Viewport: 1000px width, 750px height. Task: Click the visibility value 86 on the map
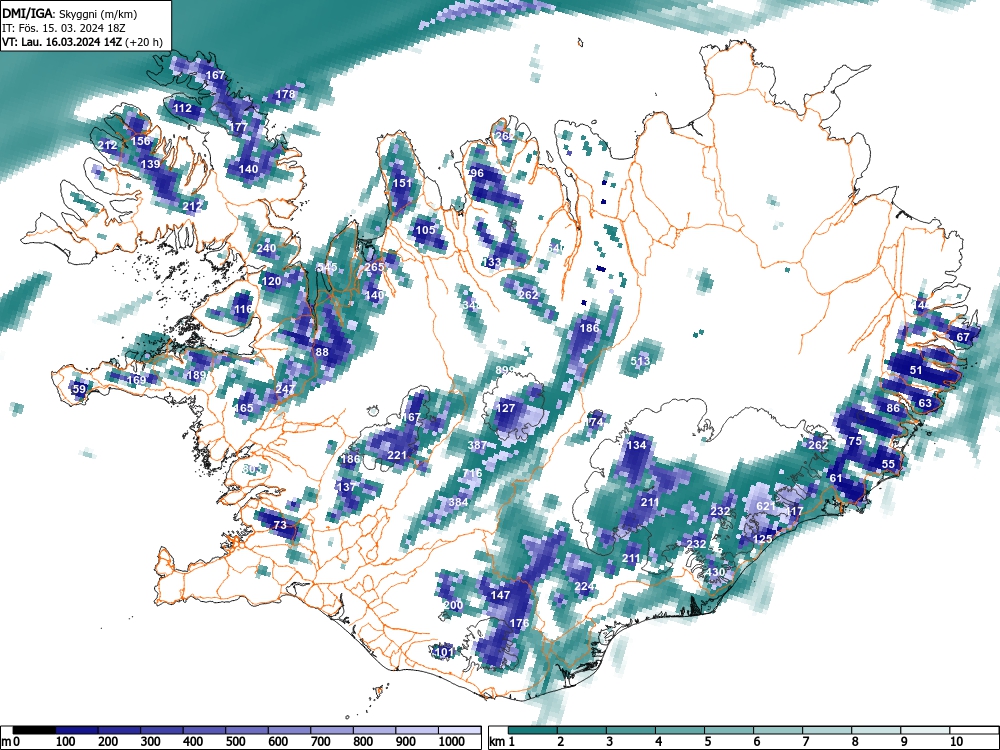[893, 408]
